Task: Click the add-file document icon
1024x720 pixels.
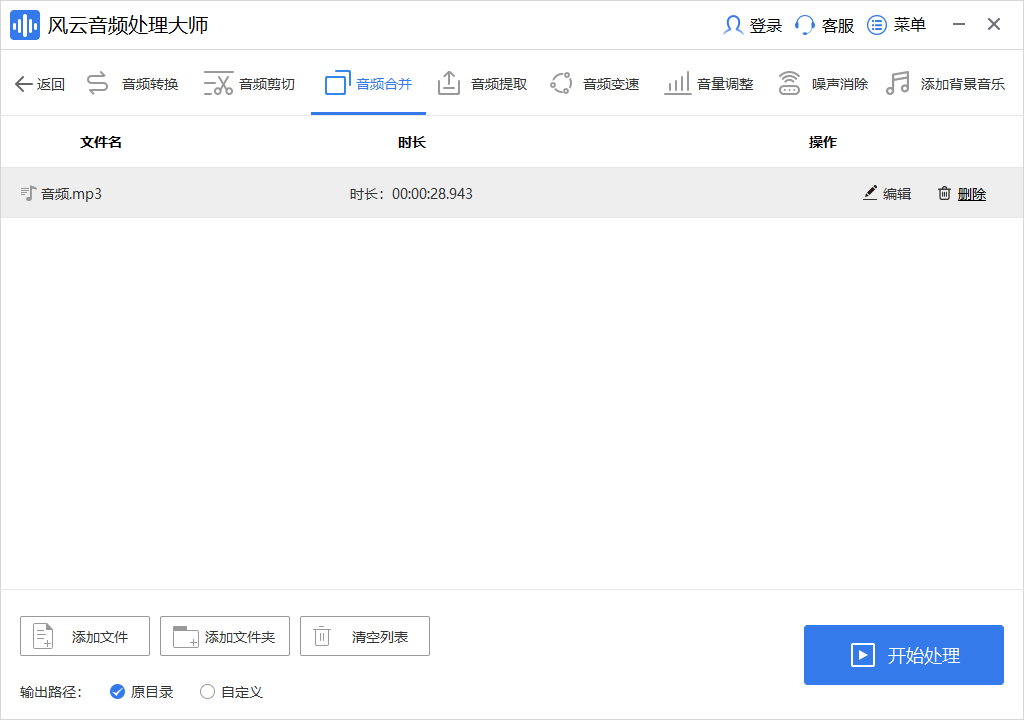Action: click(x=43, y=636)
